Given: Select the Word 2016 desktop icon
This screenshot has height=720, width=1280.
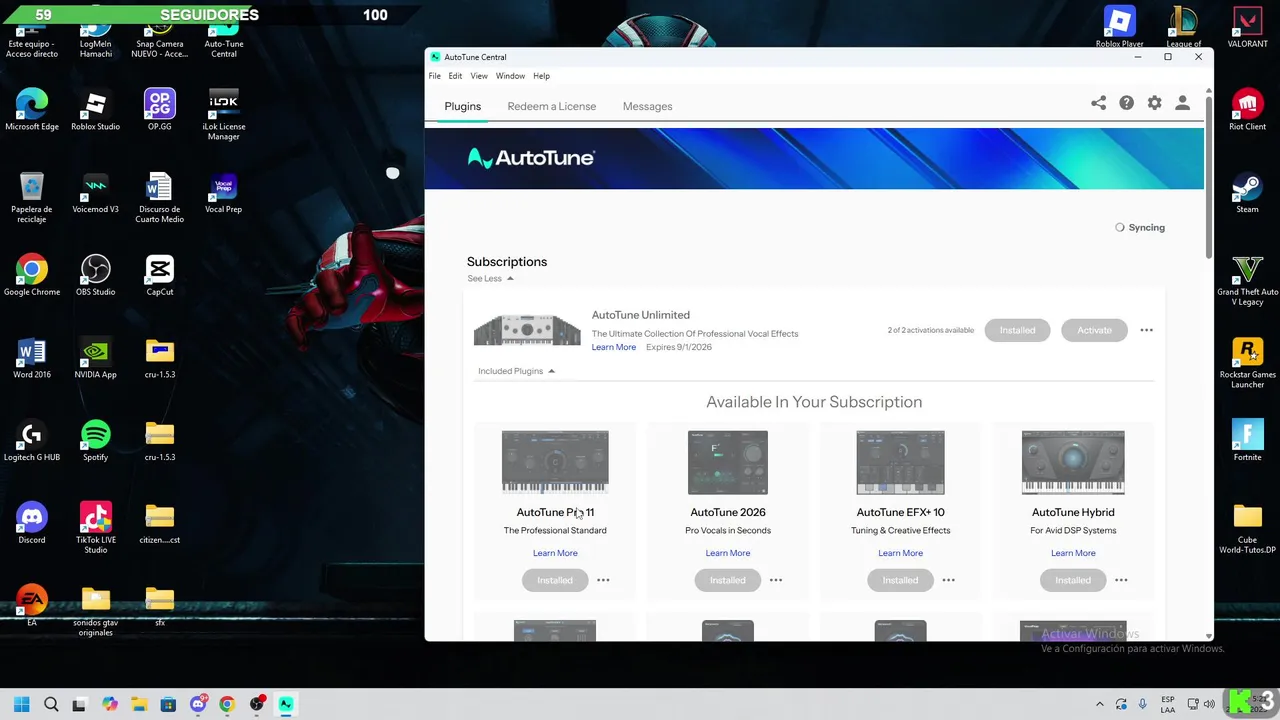Looking at the screenshot, I should pyautogui.click(x=31, y=358).
